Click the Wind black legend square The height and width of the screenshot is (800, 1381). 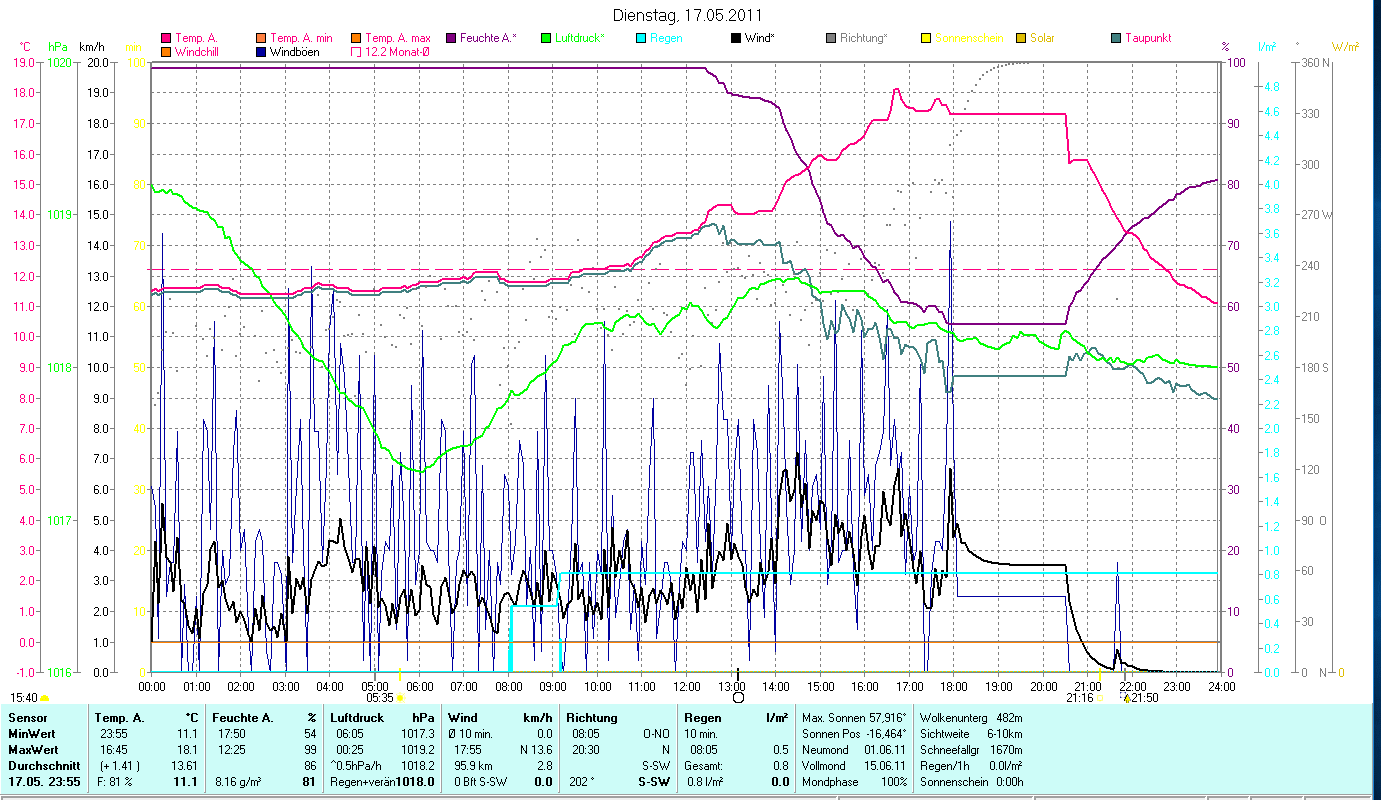735,38
